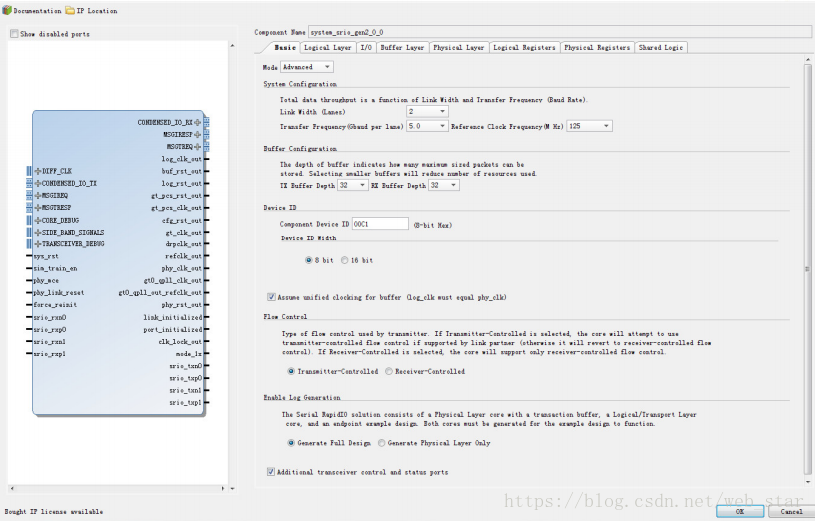Open the IP Location folder icon

(x=70, y=10)
